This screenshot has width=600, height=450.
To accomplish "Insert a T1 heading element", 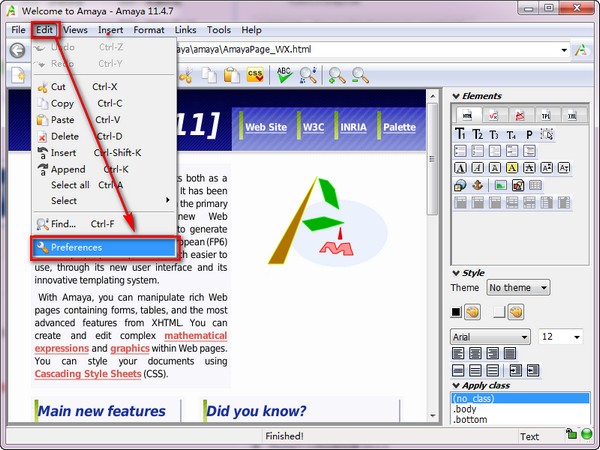I will click(x=460, y=134).
